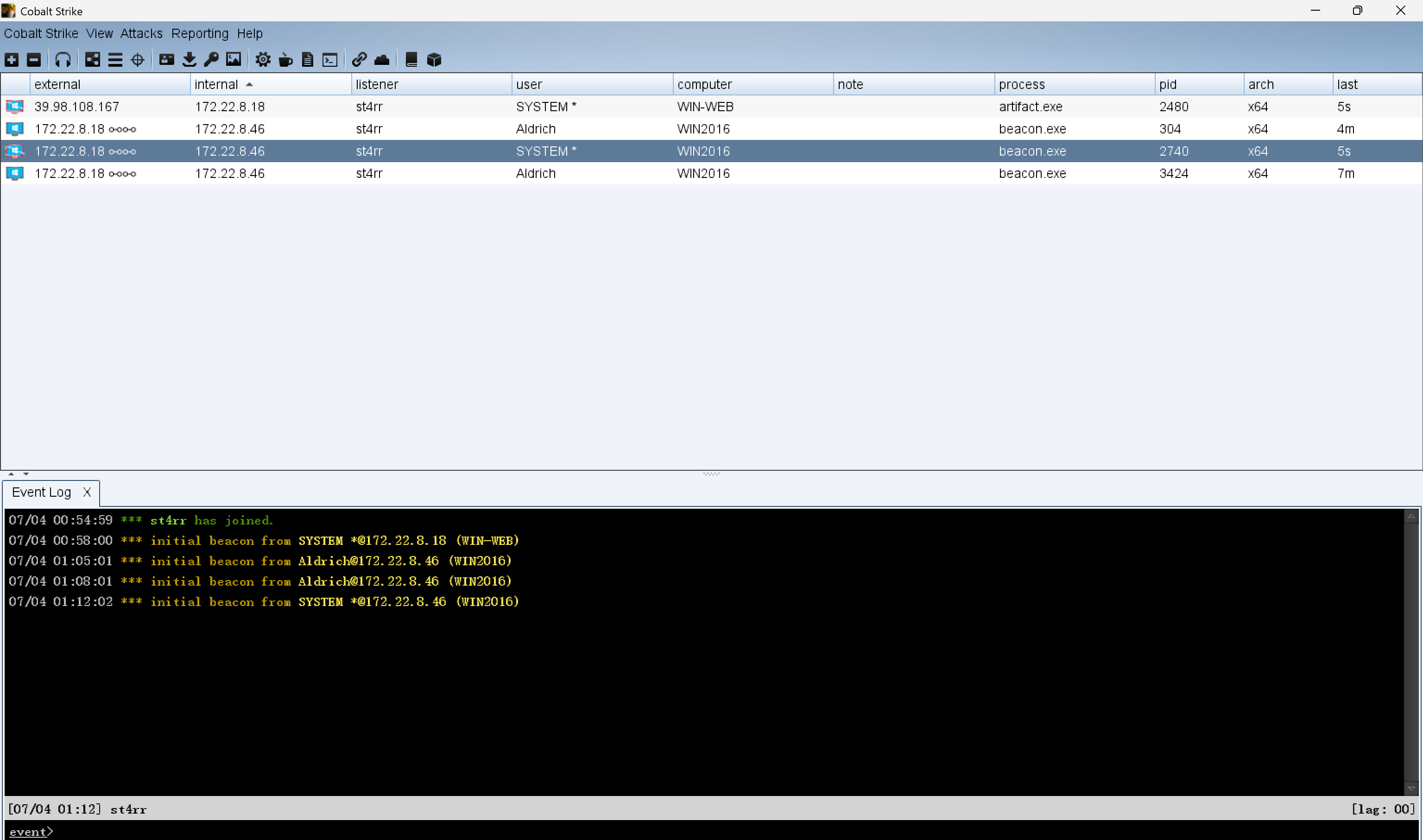Open the Attacks menu
The height and width of the screenshot is (840, 1423).
click(141, 33)
